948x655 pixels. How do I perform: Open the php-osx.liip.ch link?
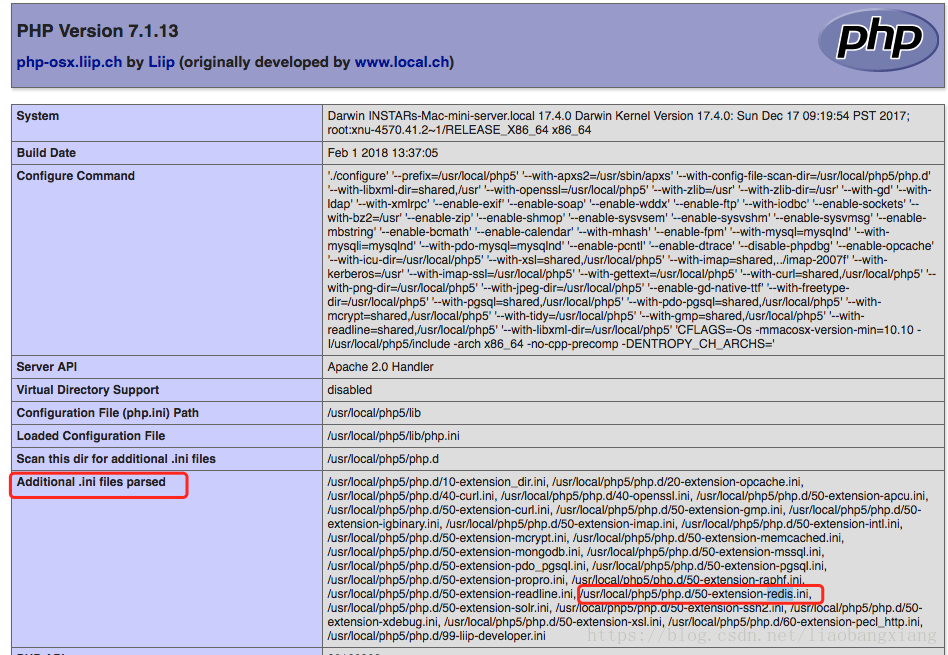69,62
